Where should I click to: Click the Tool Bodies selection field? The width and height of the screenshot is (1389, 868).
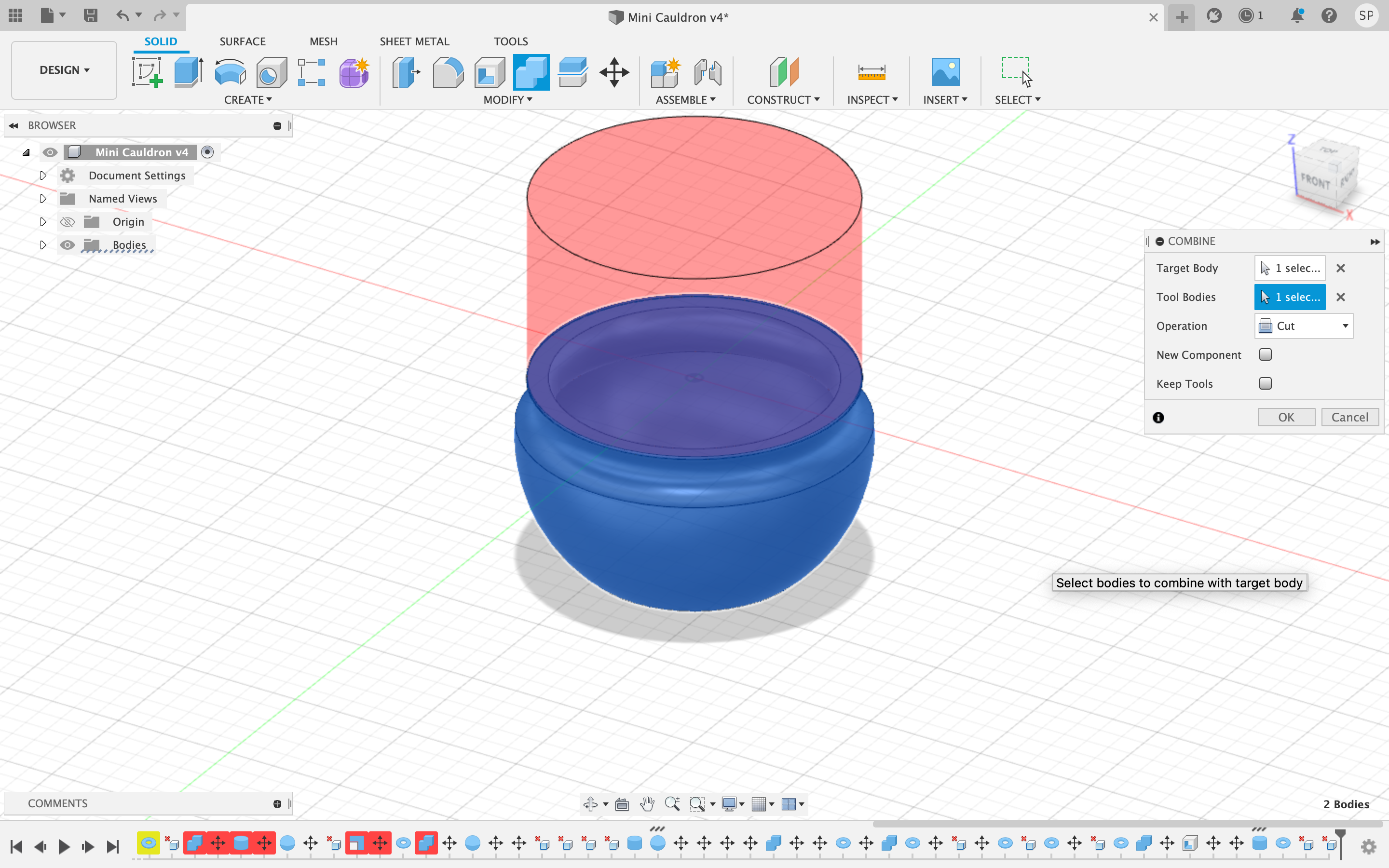[1290, 297]
